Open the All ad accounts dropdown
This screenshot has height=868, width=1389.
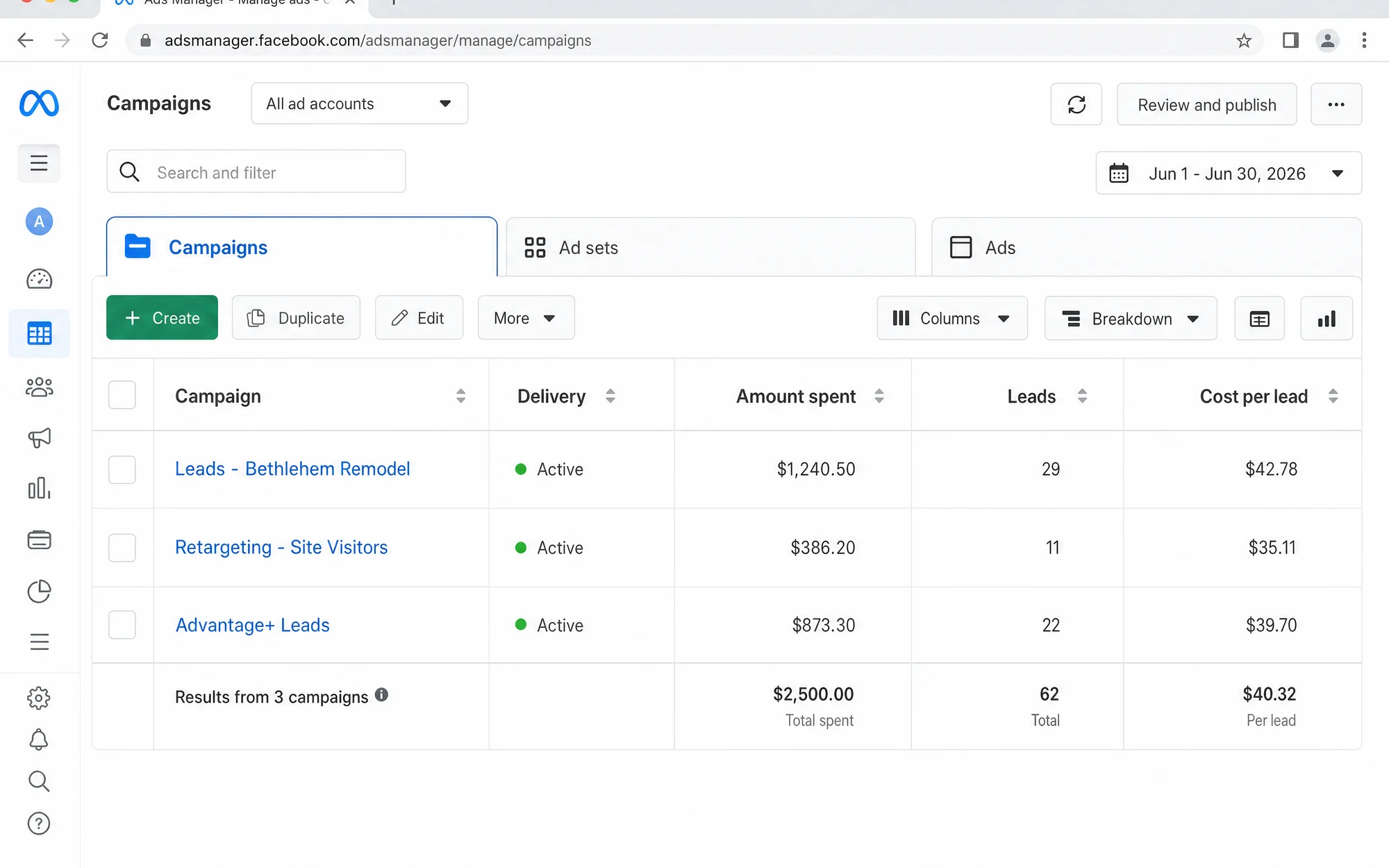click(360, 103)
